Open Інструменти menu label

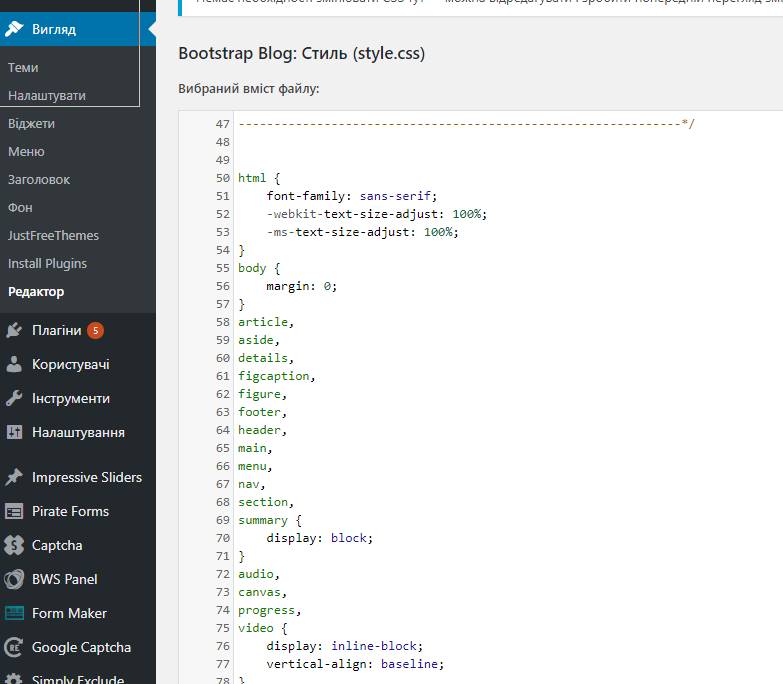tap(71, 398)
